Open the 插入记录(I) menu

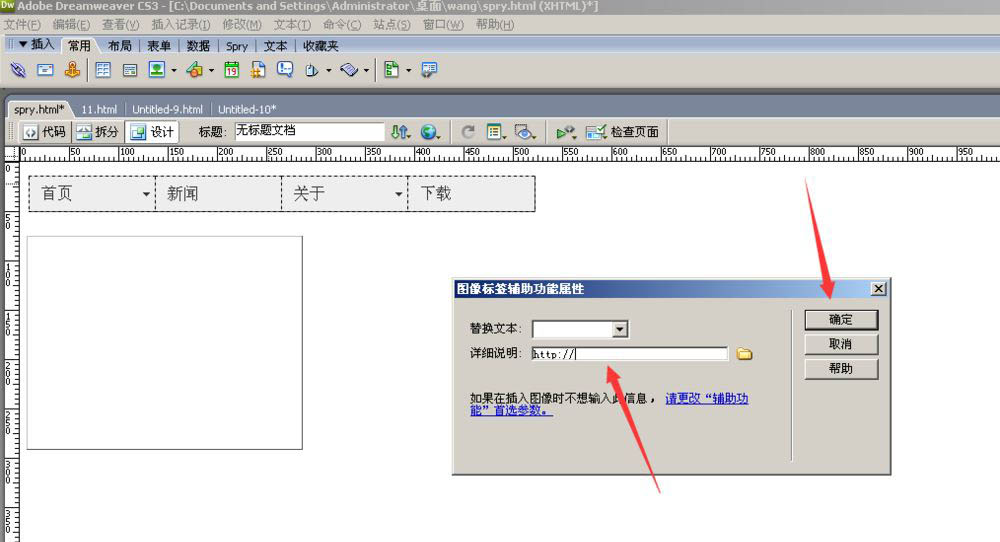point(180,25)
